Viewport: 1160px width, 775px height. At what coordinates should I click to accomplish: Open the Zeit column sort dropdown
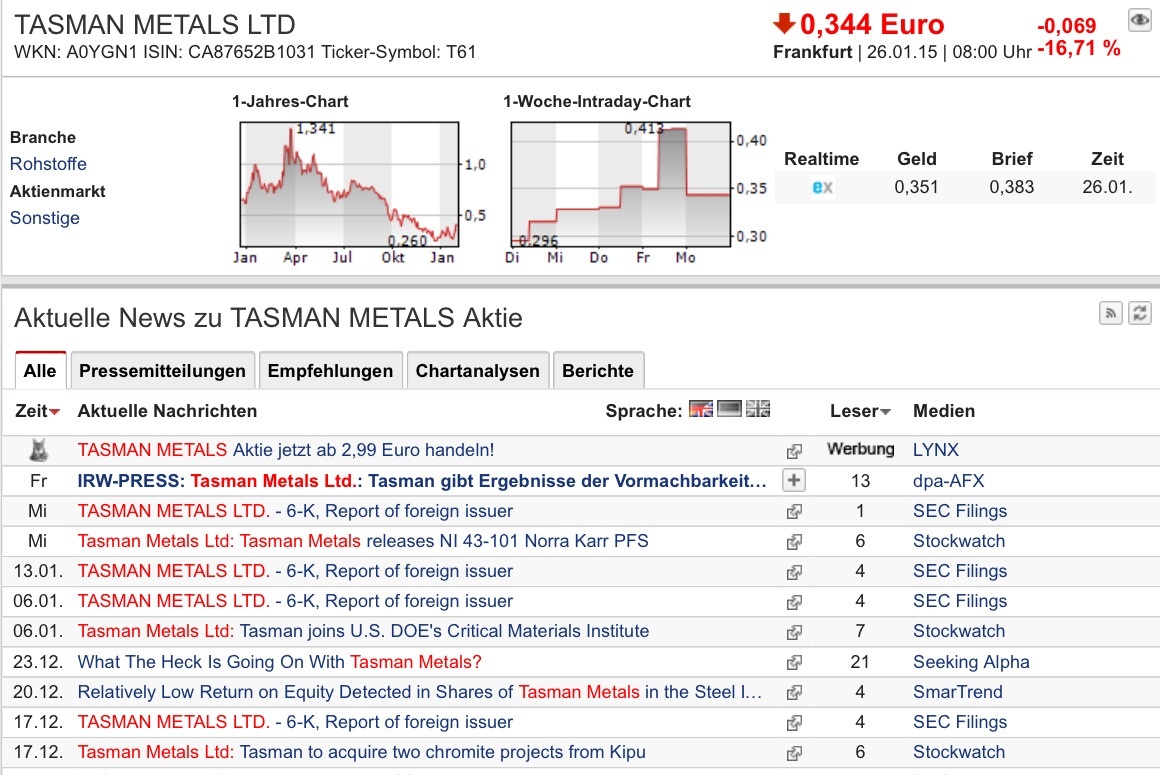pos(52,411)
